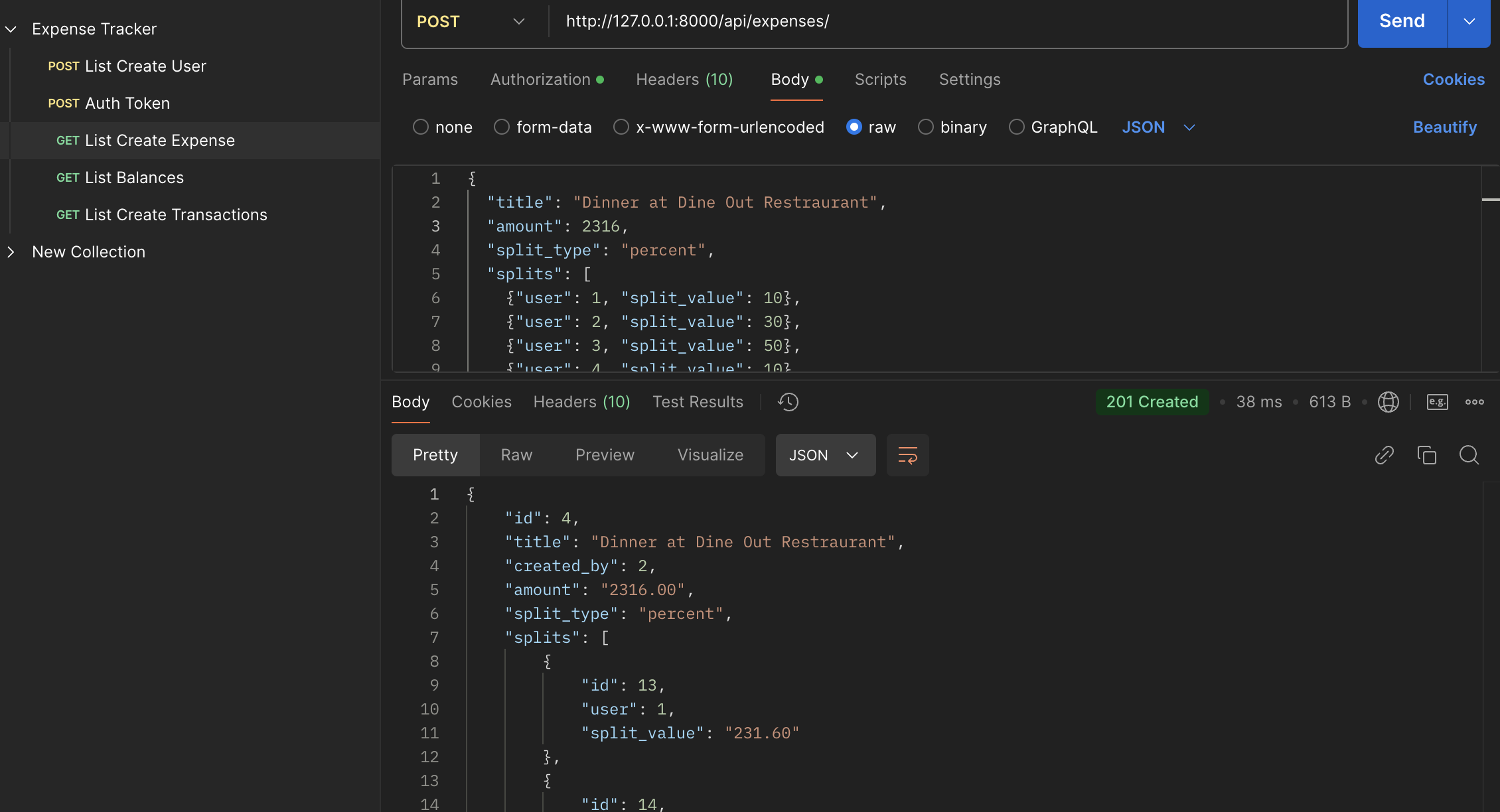Screen dimensions: 1500x812
Task: Click the copy link icon in response
Action: pyautogui.click(x=1385, y=455)
